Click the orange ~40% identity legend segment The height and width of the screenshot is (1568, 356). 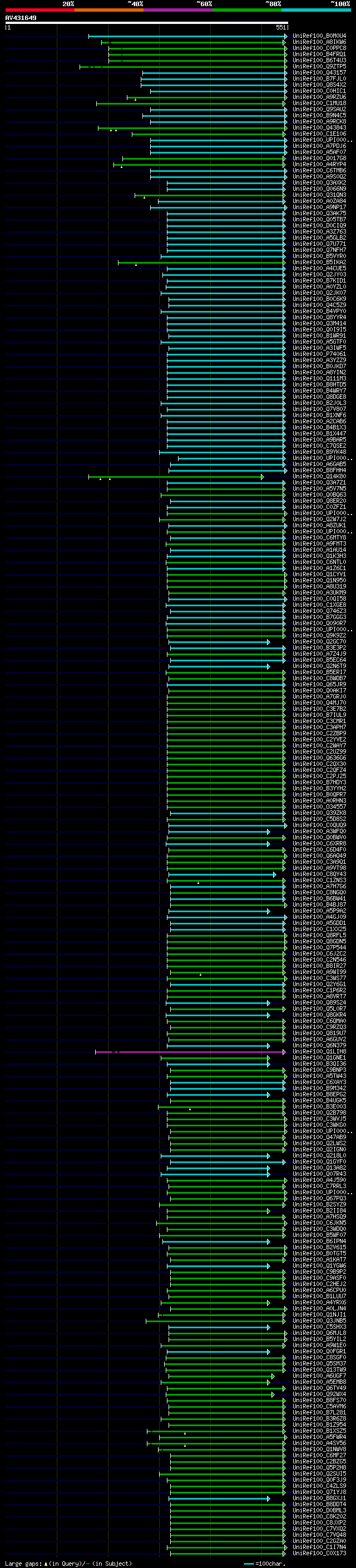[109, 10]
